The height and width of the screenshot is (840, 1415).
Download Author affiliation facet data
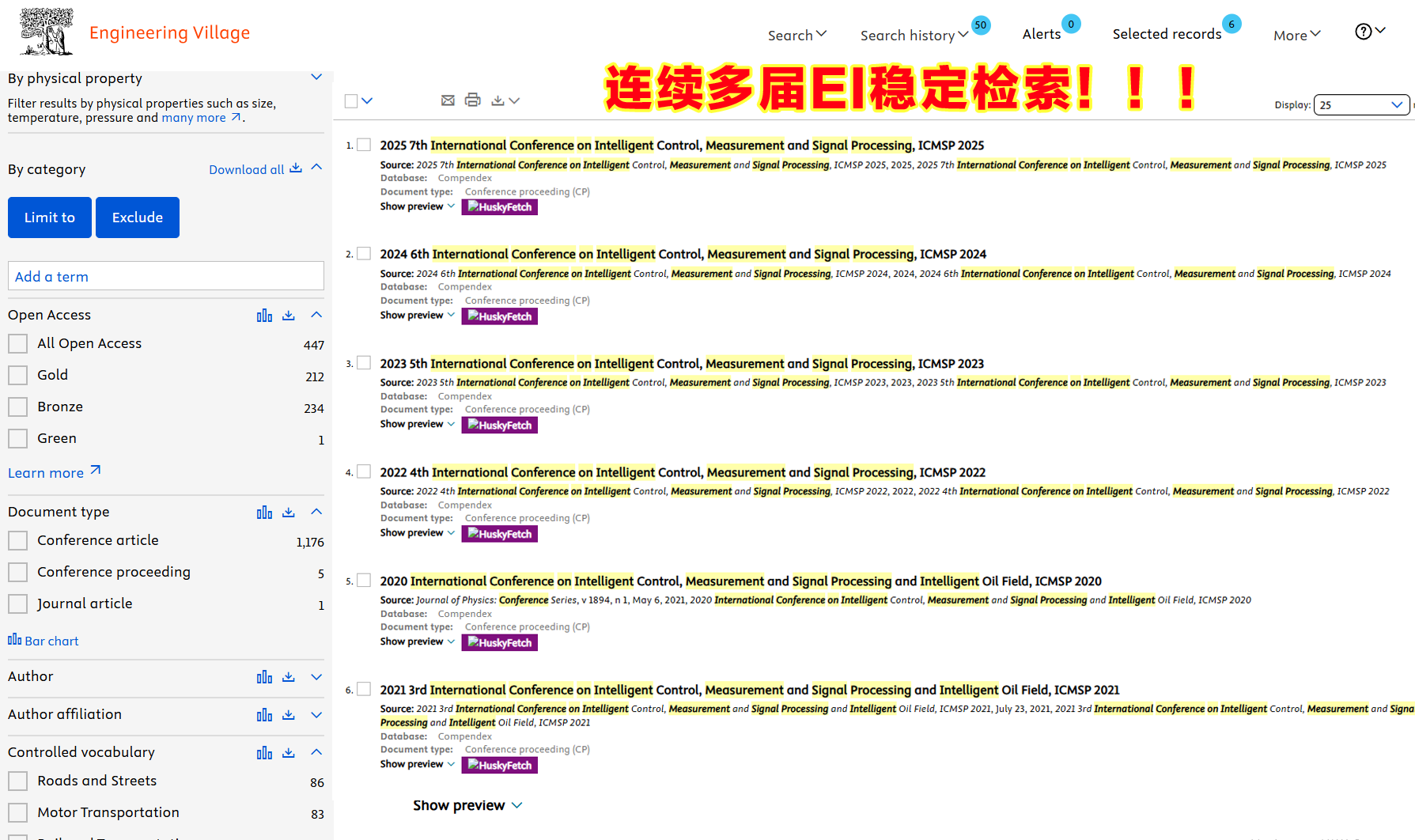click(289, 715)
